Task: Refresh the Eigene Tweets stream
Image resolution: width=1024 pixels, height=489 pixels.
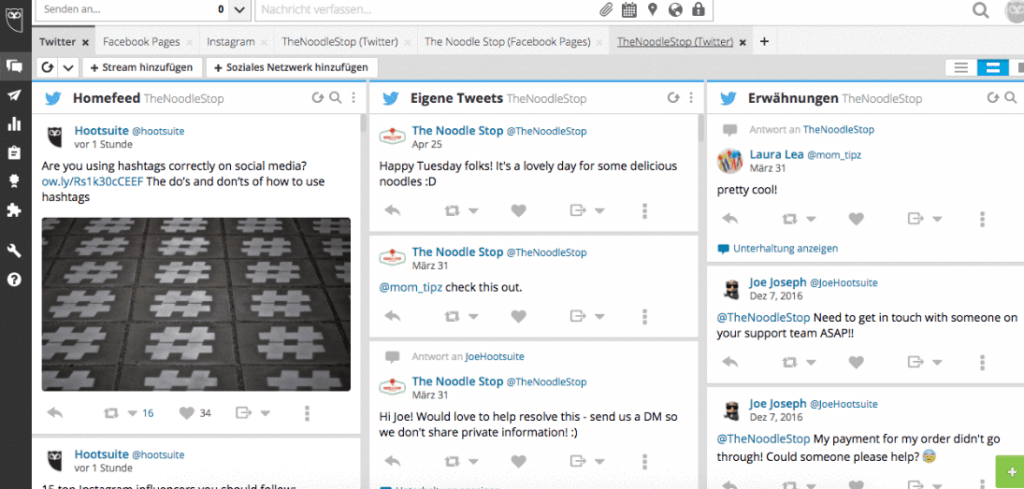Action: tap(673, 98)
